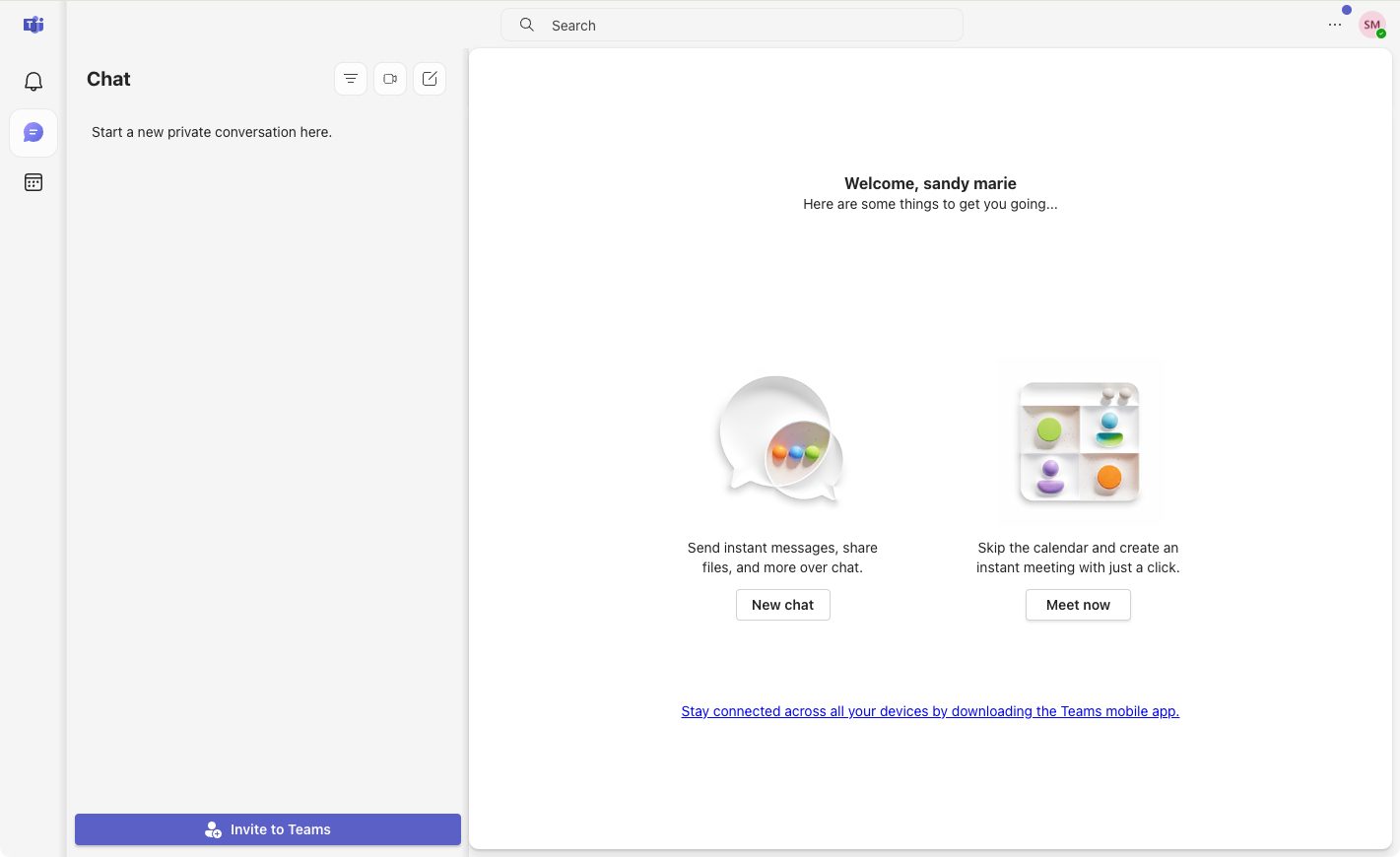
Task: Click the magnifier icon in search bar
Action: [527, 25]
